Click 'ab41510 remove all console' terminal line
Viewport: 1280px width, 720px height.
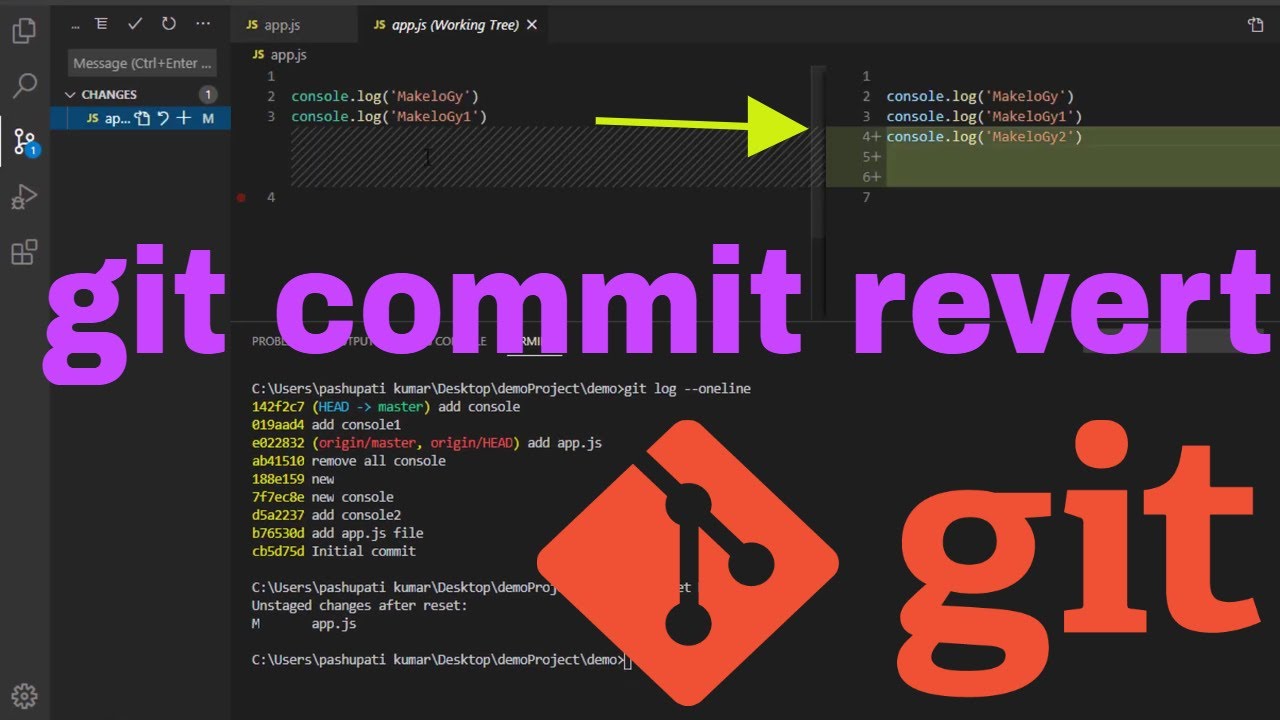[349, 461]
